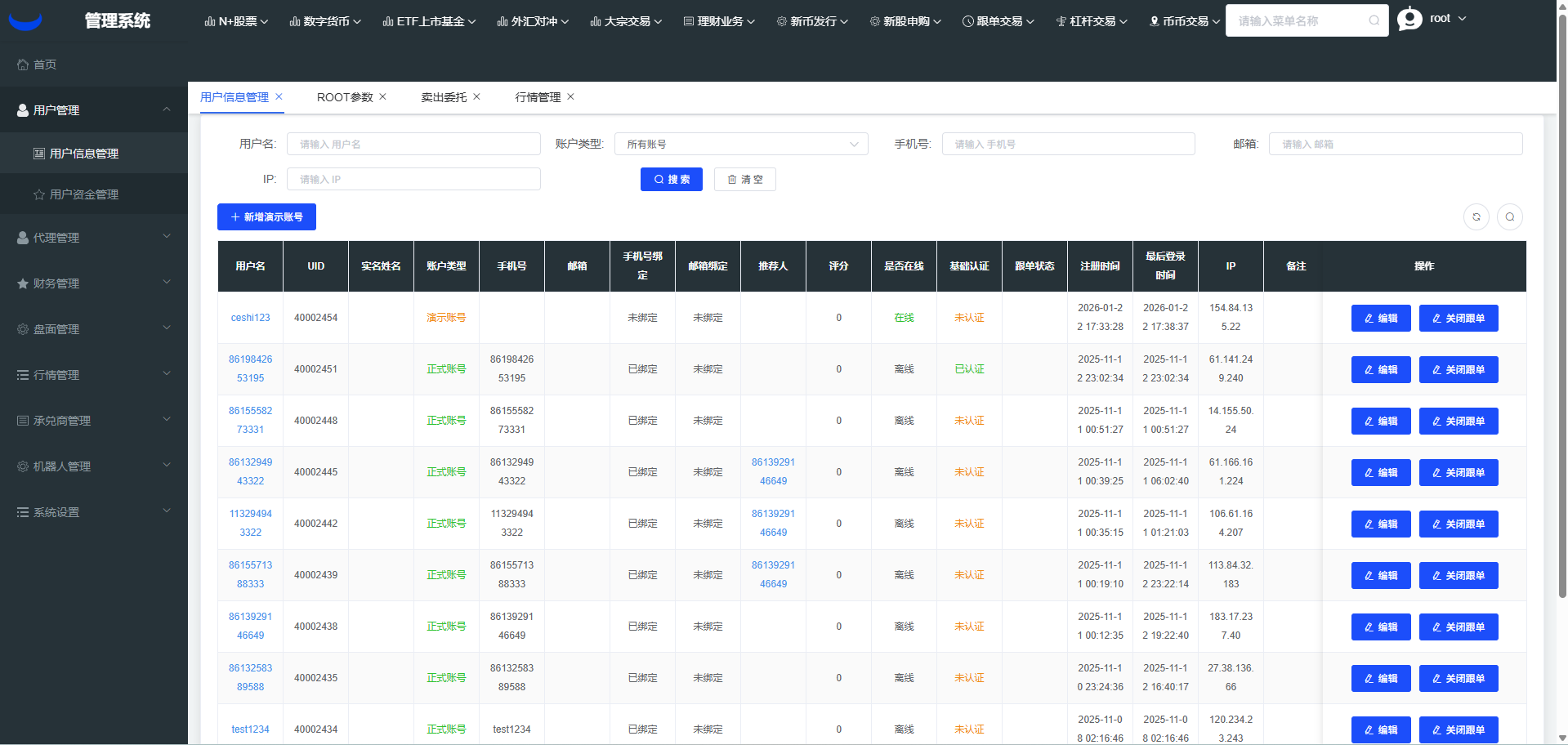Viewport: 1568px width, 745px height.
Task: Click the 新增演示账号 button
Action: click(266, 217)
